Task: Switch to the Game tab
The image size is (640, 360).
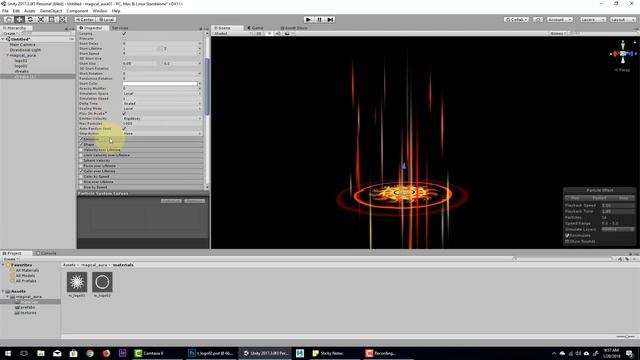Action: [x=256, y=28]
